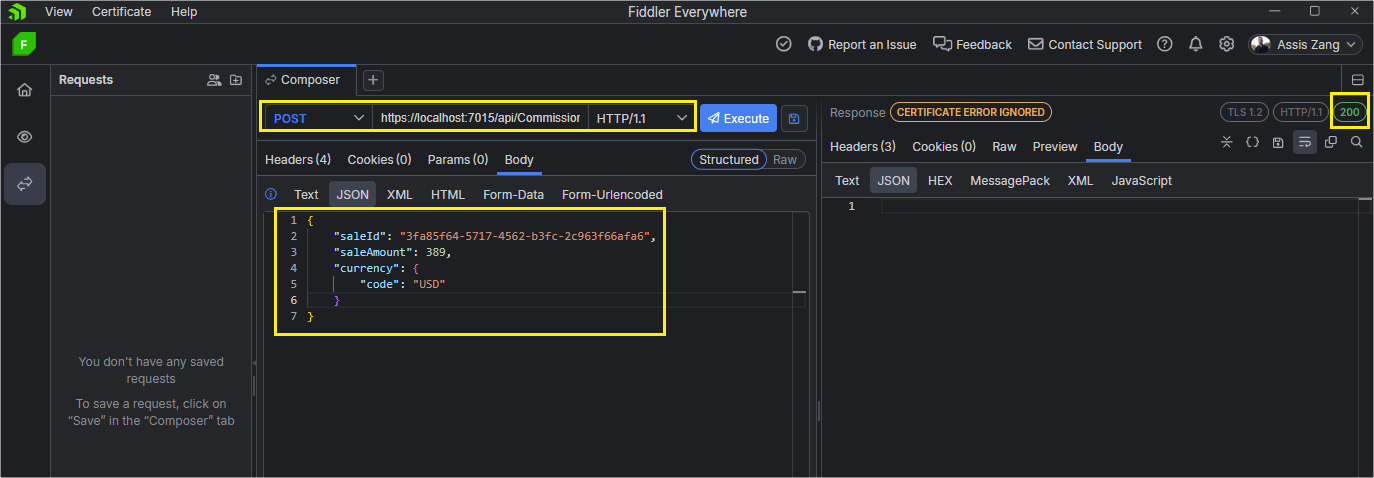Select HTML request body format
This screenshot has width=1374, height=478.
point(448,194)
